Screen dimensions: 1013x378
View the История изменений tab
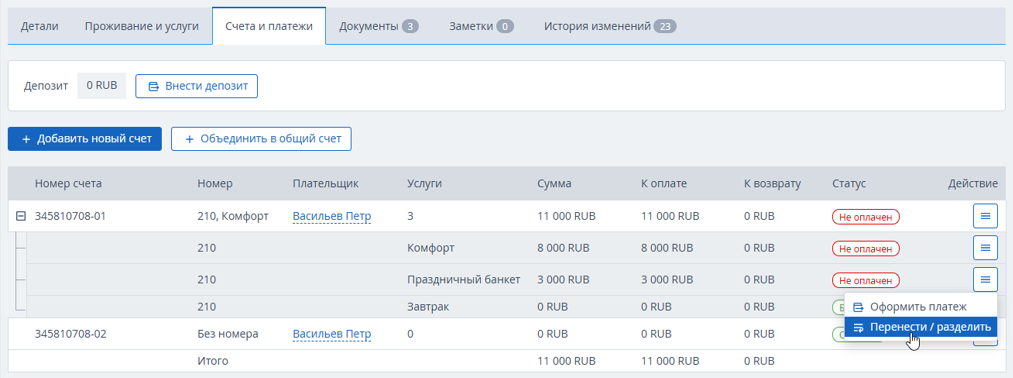[x=610, y=26]
